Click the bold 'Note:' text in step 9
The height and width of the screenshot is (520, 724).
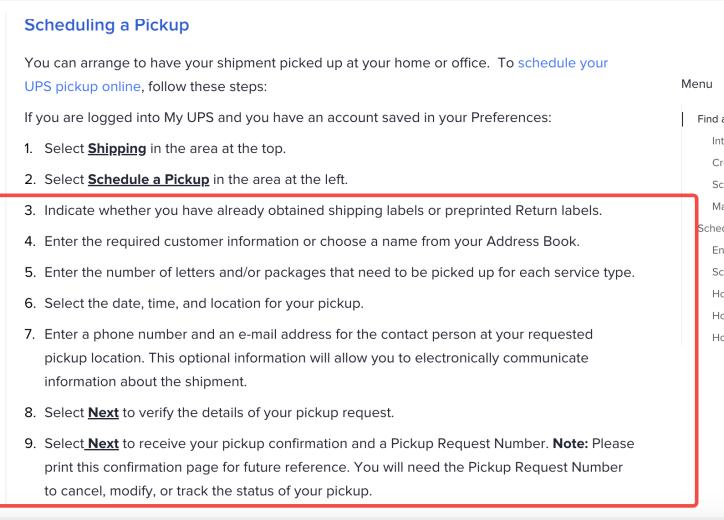570,443
